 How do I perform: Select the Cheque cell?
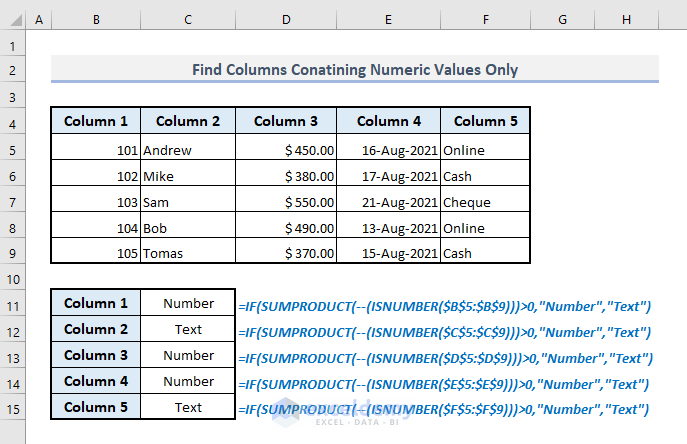pos(485,202)
